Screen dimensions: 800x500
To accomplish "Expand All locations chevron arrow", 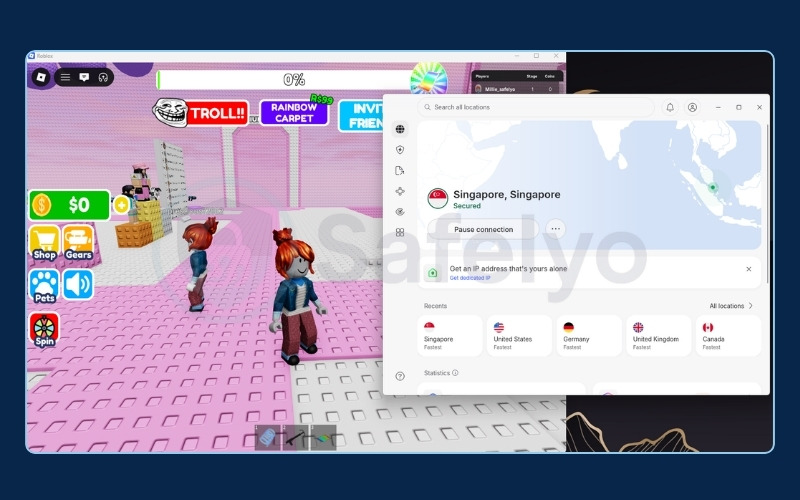I will click(751, 306).
